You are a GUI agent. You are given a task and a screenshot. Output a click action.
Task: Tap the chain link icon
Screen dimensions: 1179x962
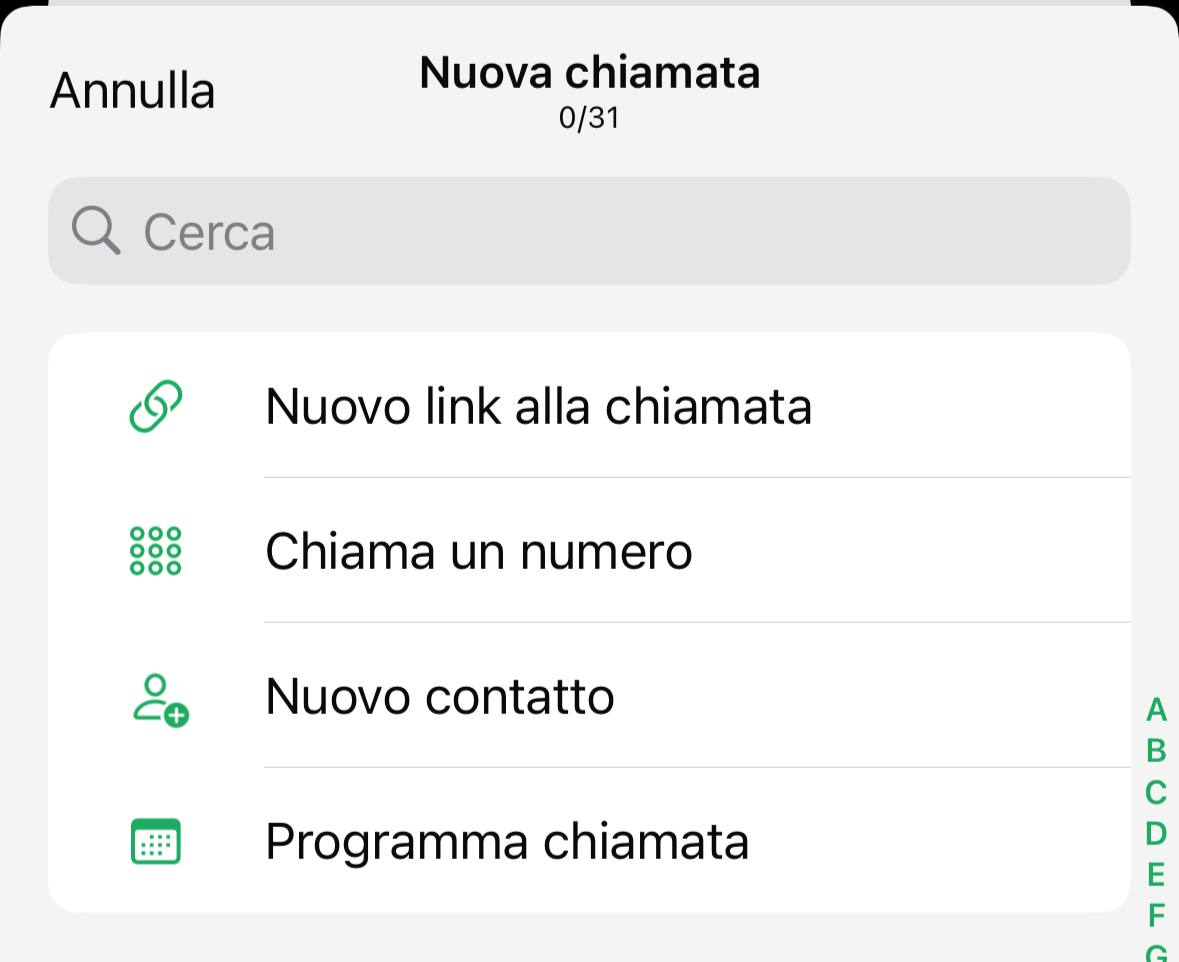pos(156,406)
